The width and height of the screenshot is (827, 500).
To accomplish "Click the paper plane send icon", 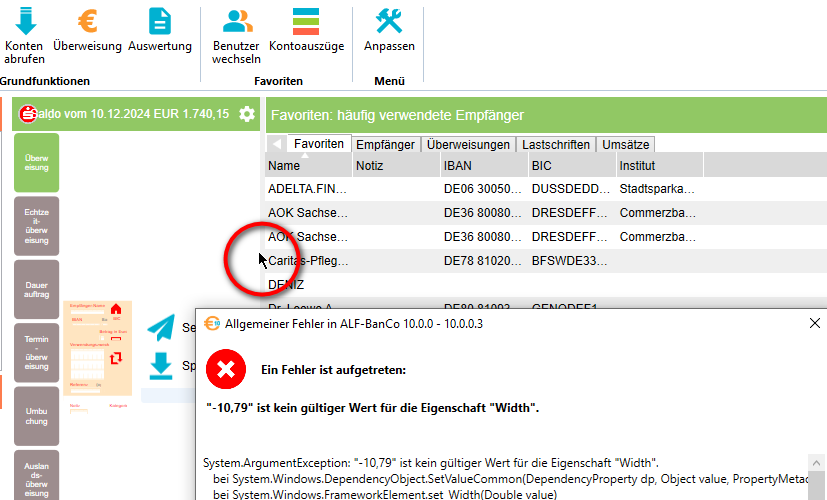I will coord(161,328).
